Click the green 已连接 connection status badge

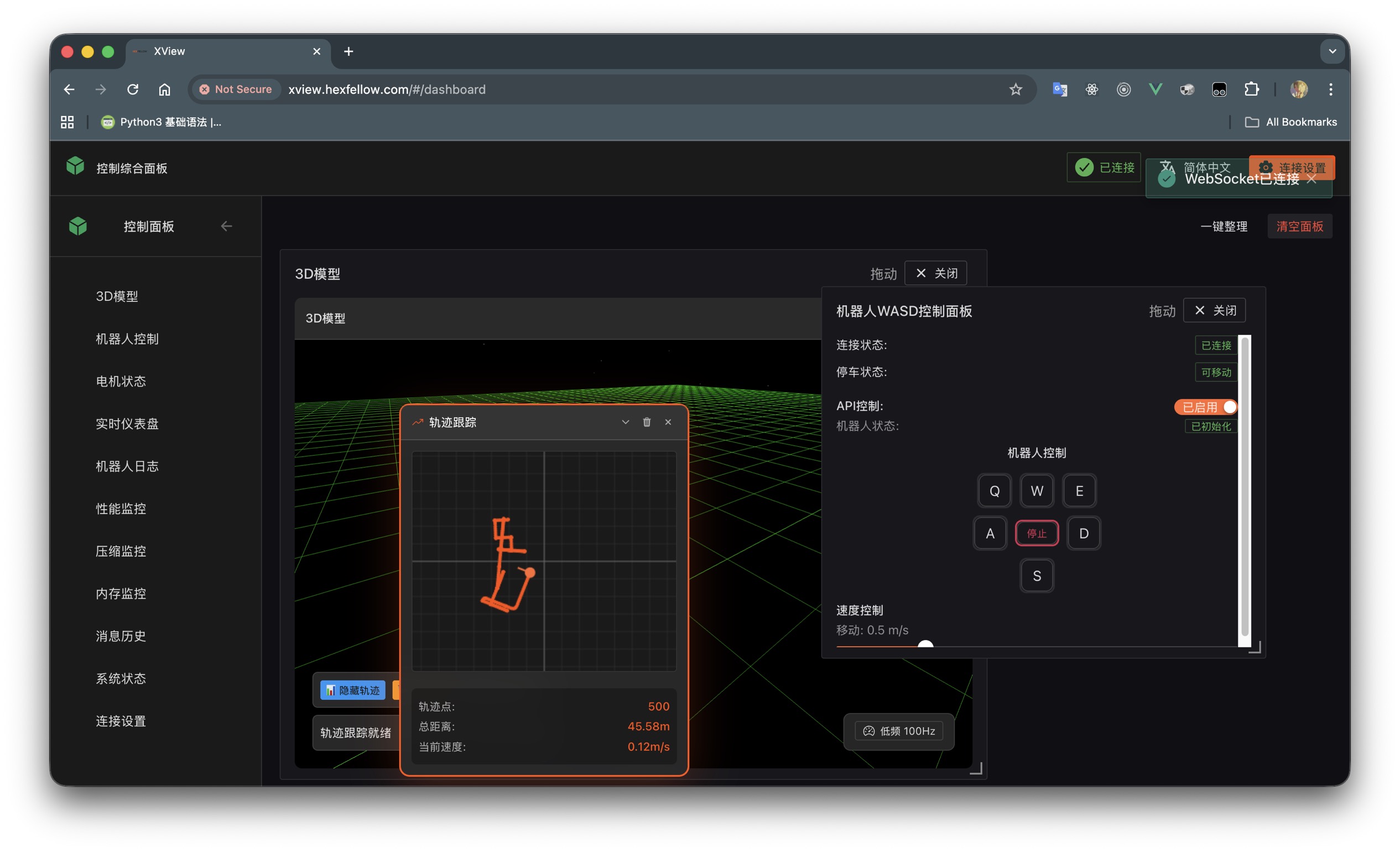[x=1104, y=167]
